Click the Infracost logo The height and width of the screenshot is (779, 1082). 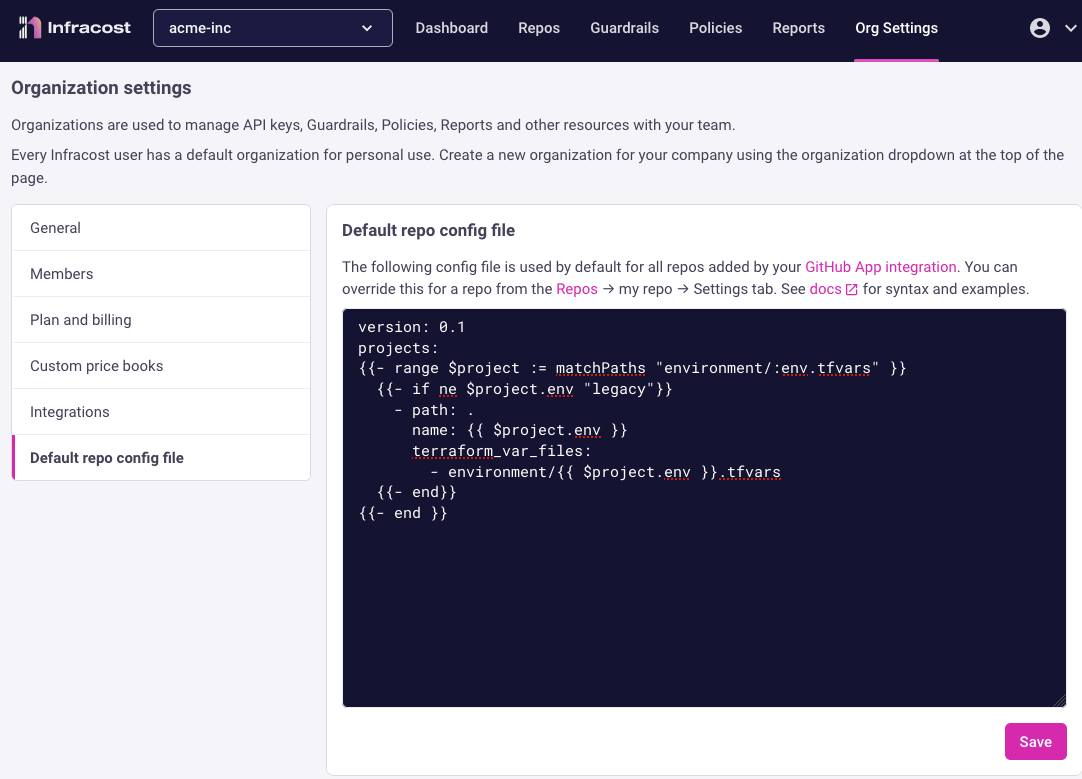(75, 28)
